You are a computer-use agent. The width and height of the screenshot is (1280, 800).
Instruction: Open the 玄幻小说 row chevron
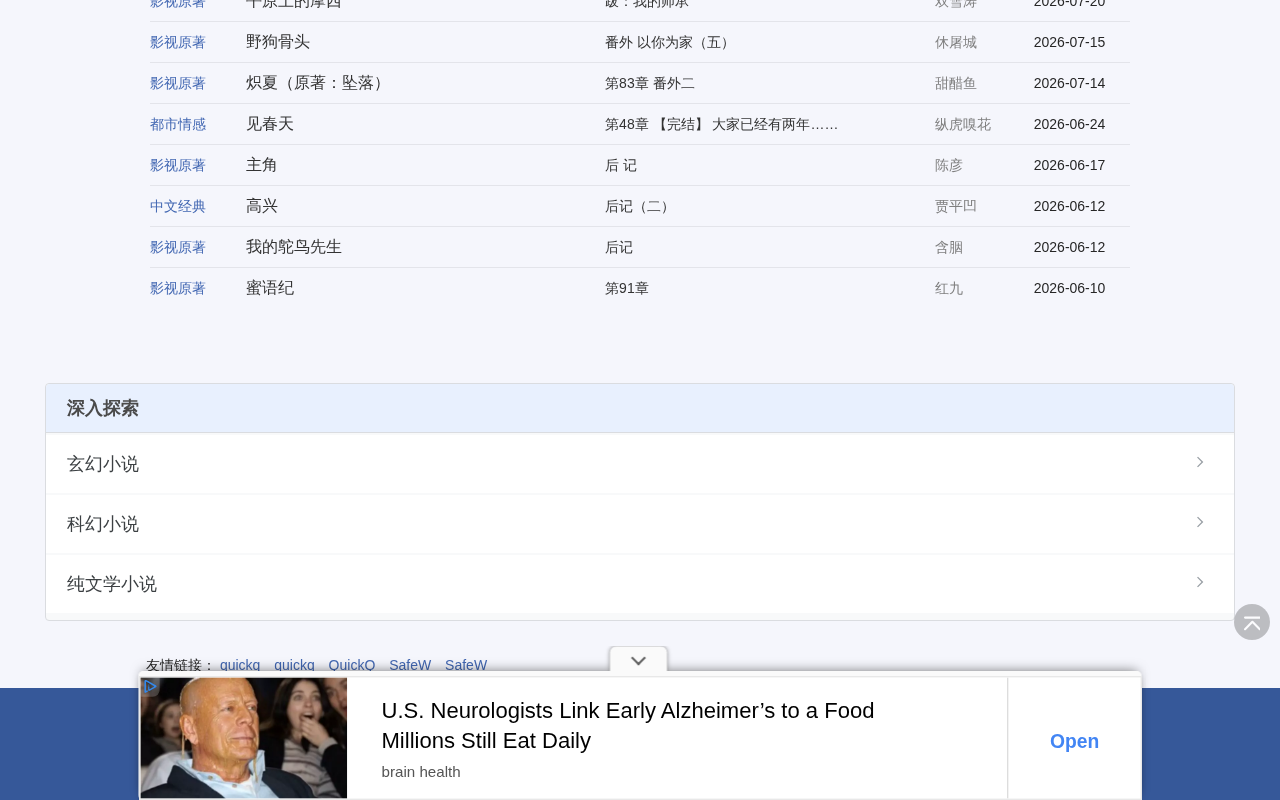click(1200, 462)
